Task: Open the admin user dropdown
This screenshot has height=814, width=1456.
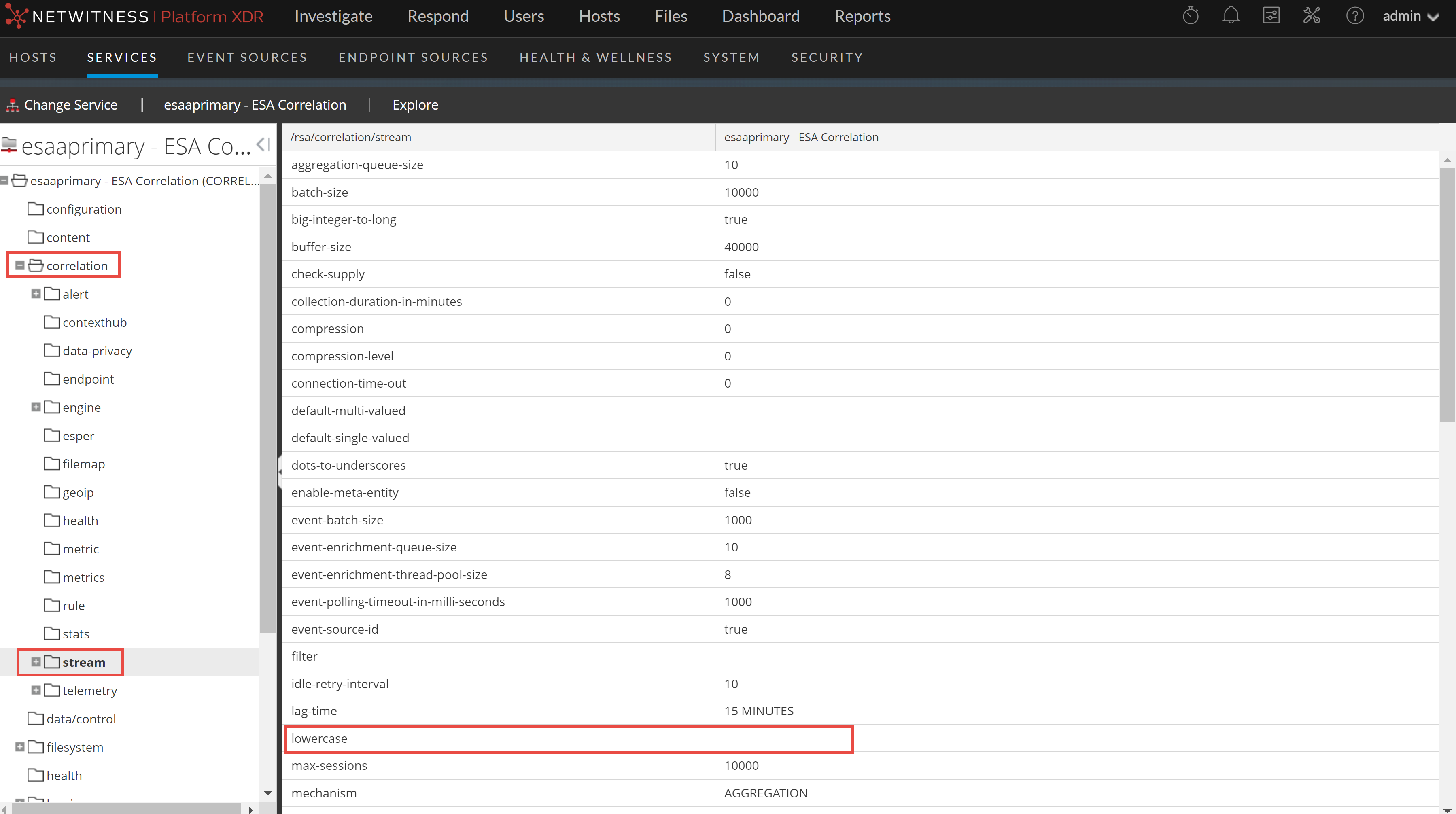Action: [1411, 17]
